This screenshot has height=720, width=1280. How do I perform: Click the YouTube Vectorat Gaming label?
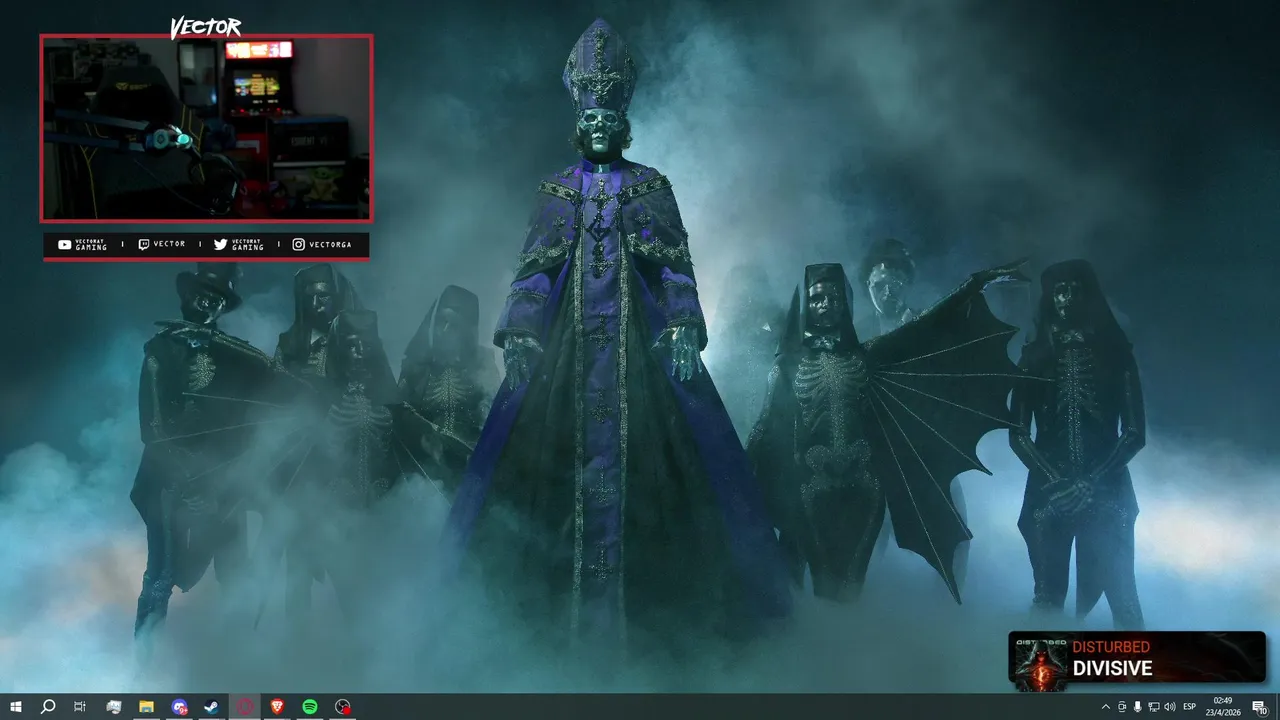pyautogui.click(x=83, y=244)
